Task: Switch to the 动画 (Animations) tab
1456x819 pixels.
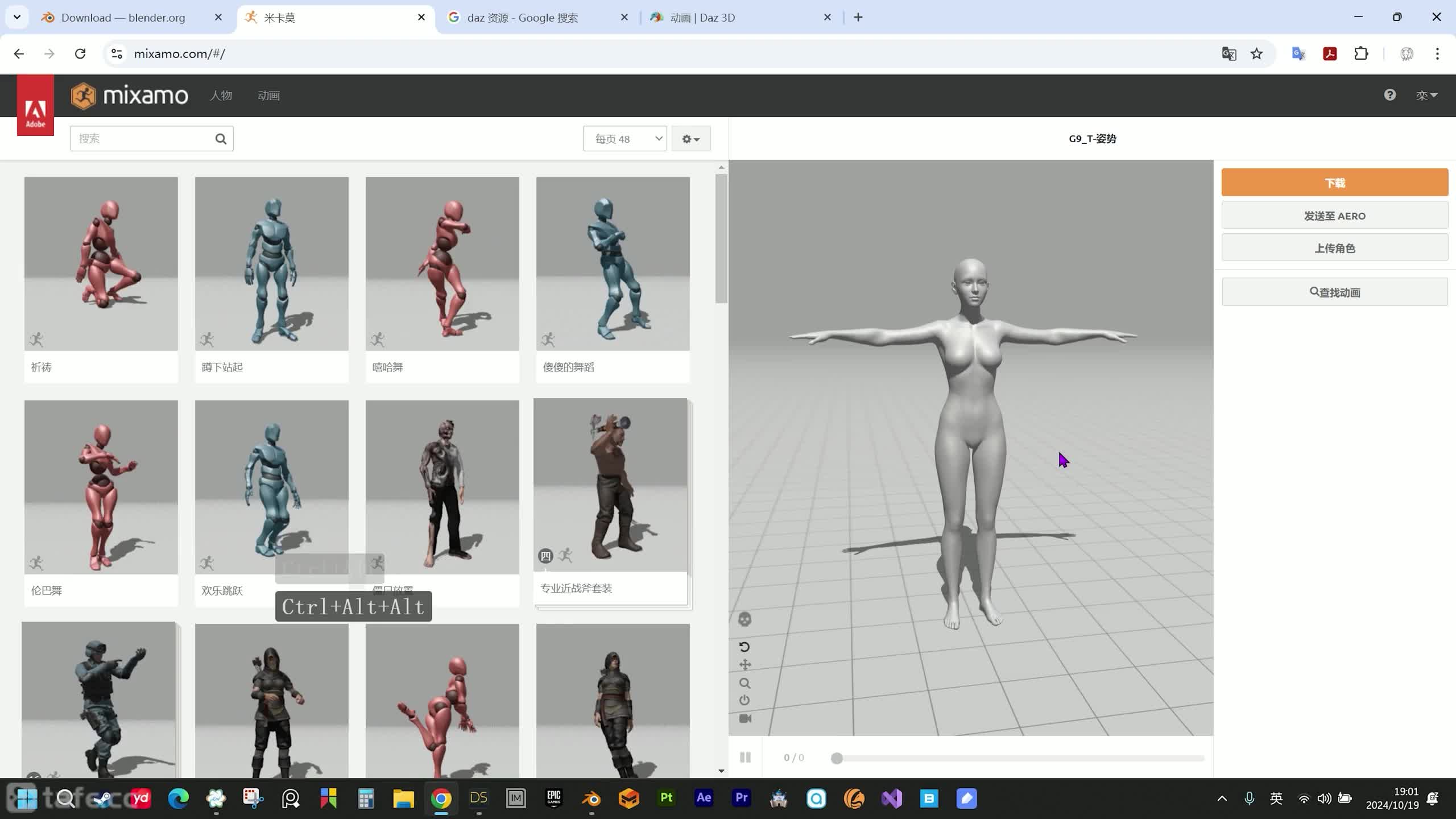Action: pos(268,96)
